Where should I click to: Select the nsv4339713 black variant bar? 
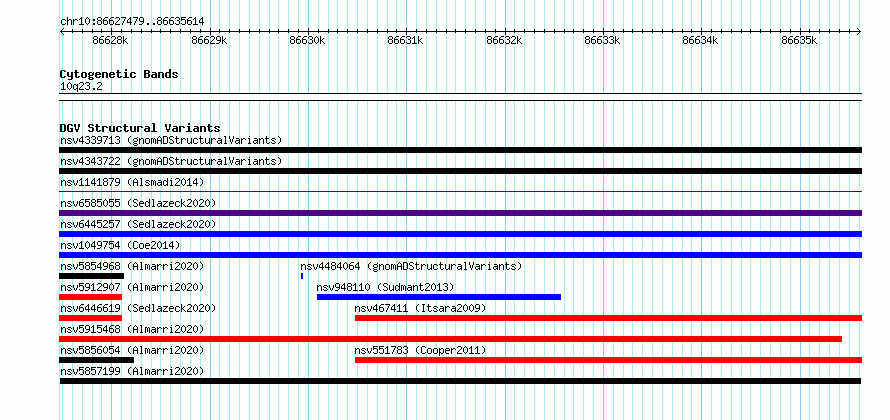coord(460,150)
